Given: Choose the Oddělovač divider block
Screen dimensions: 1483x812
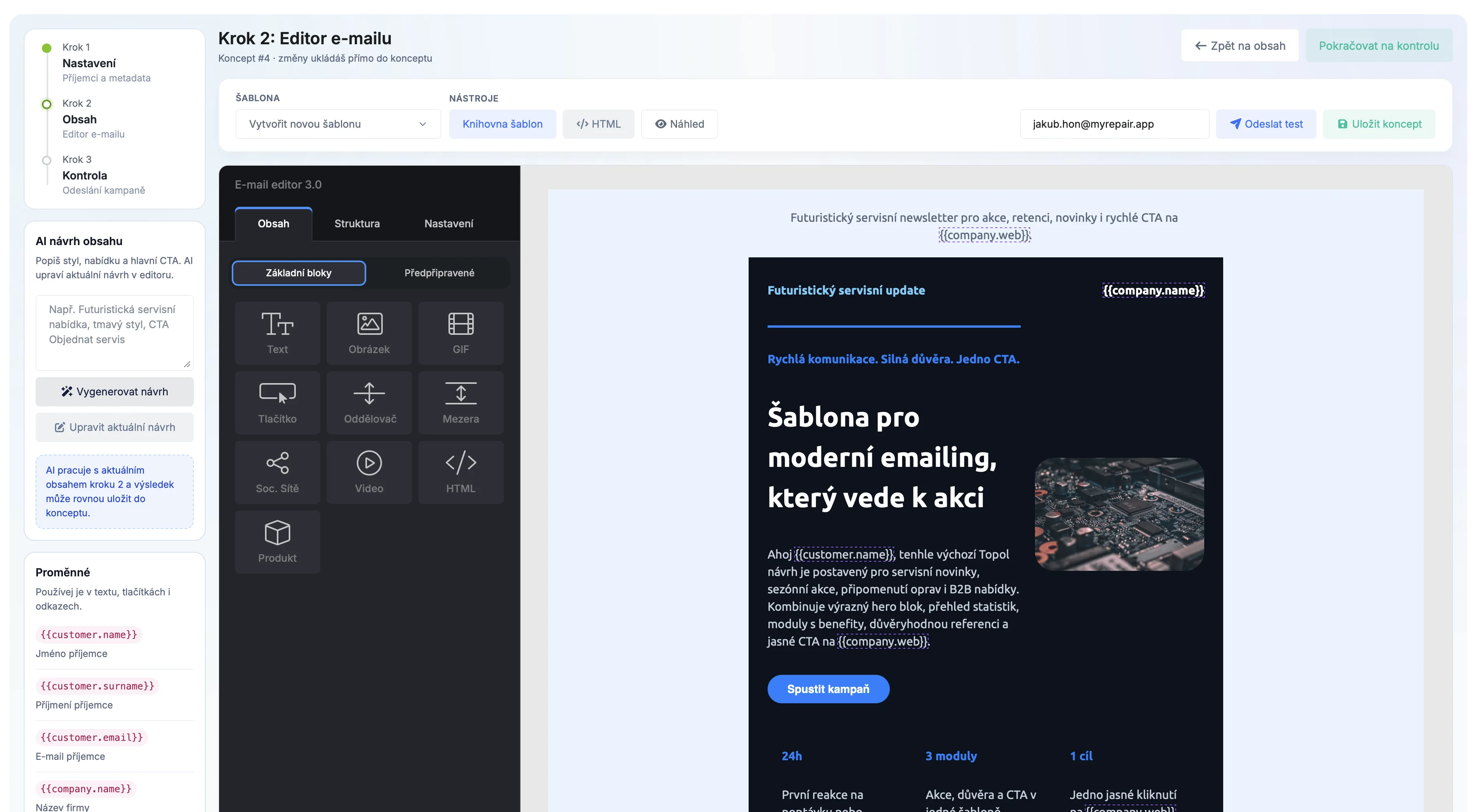Looking at the screenshot, I should [369, 402].
